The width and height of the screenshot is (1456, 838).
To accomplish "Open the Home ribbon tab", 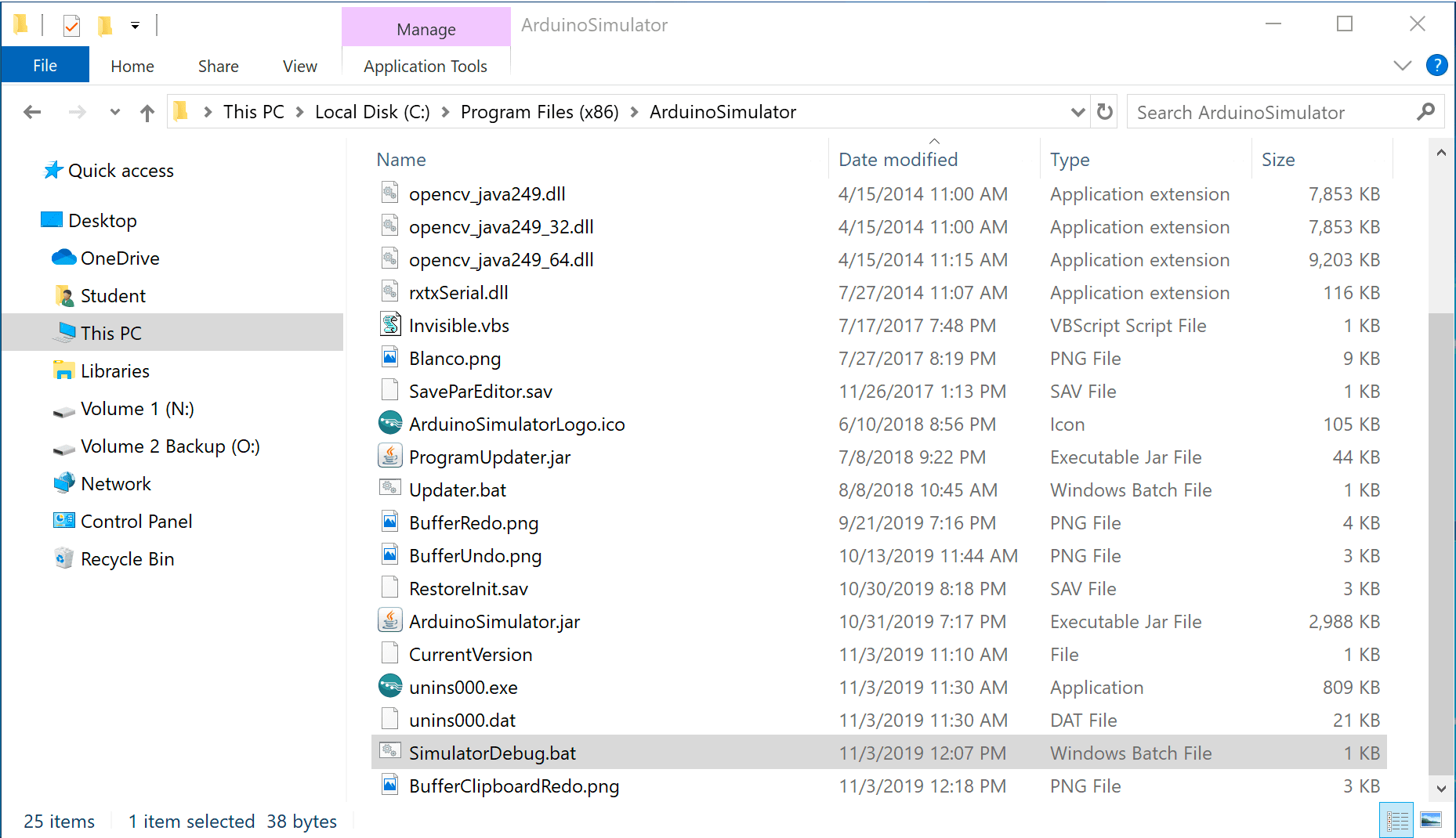I will pyautogui.click(x=132, y=66).
